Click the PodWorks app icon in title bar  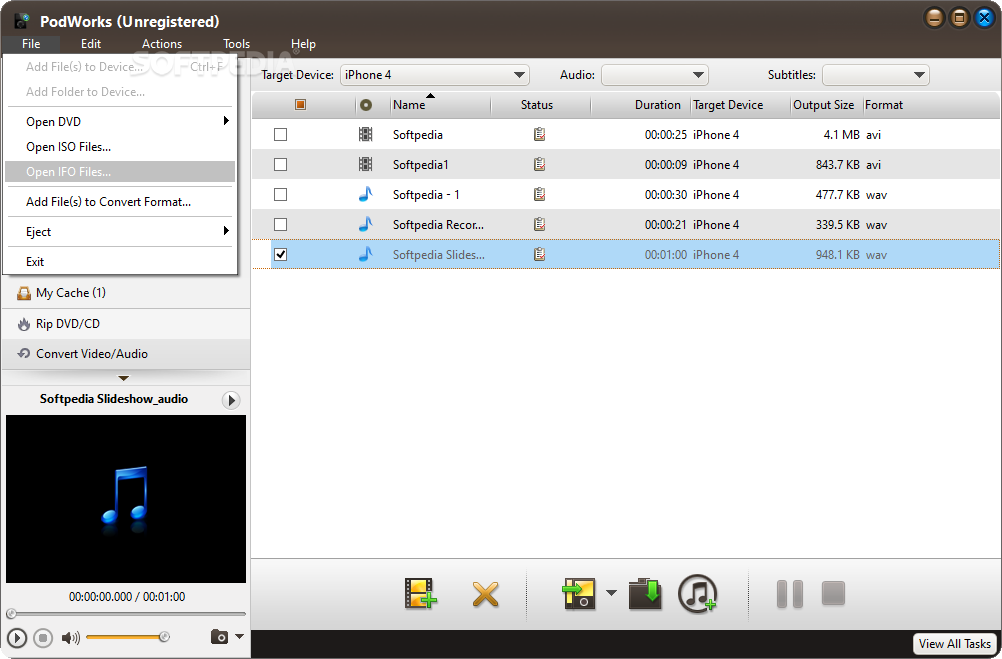(22, 20)
